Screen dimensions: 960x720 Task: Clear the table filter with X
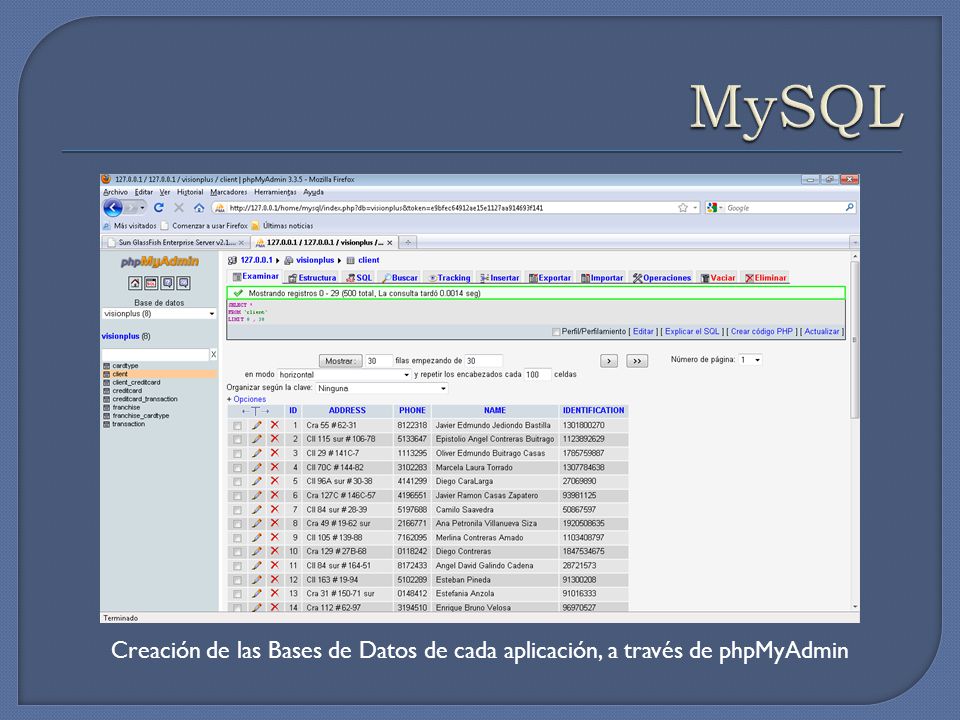[213, 354]
